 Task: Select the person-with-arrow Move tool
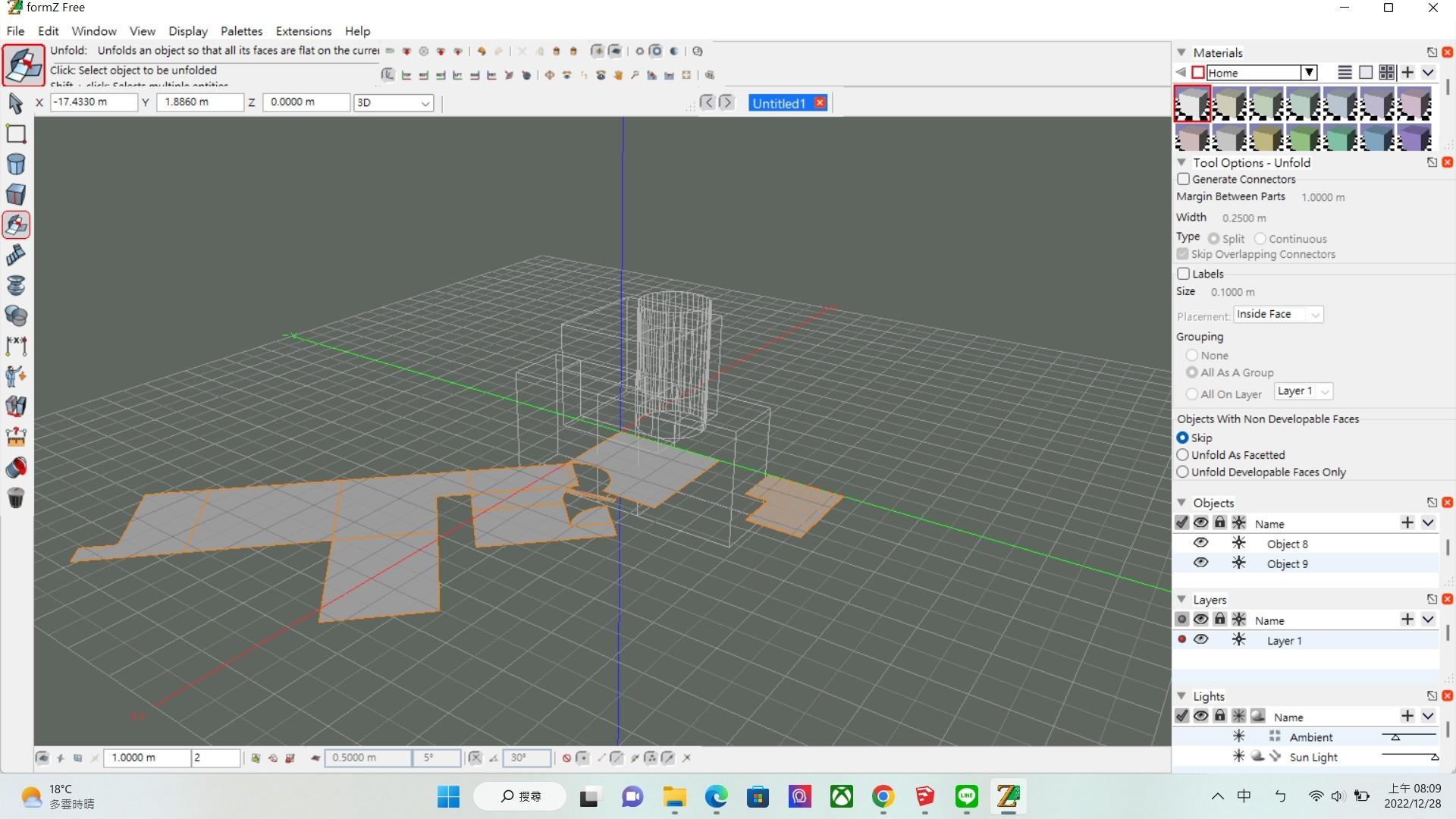coord(16,377)
